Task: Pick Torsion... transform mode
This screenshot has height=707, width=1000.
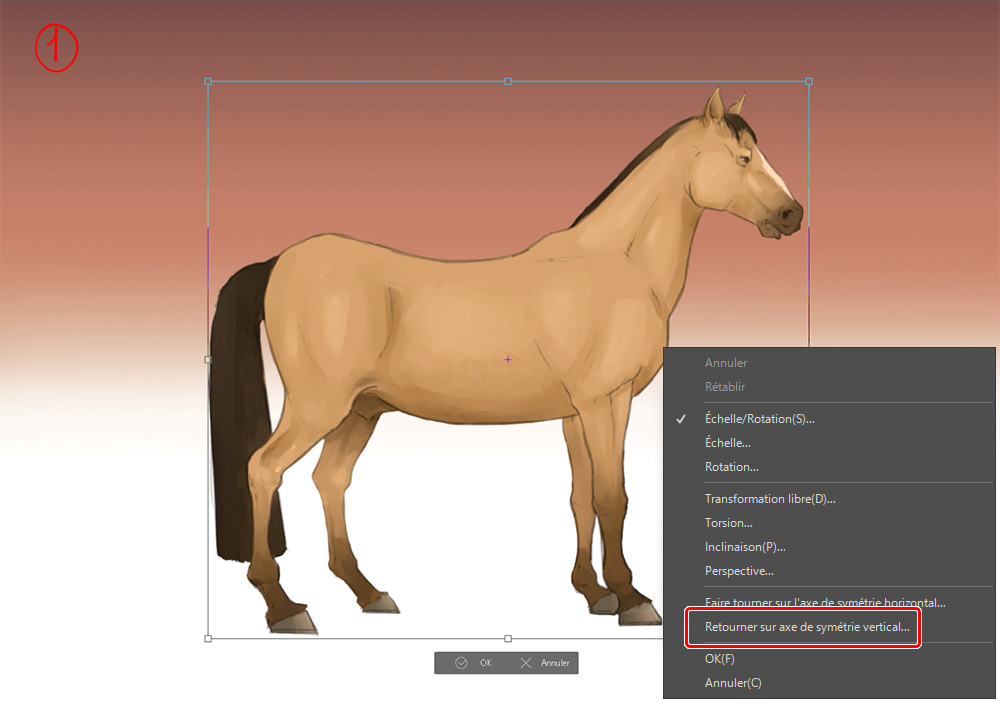Action: click(728, 523)
